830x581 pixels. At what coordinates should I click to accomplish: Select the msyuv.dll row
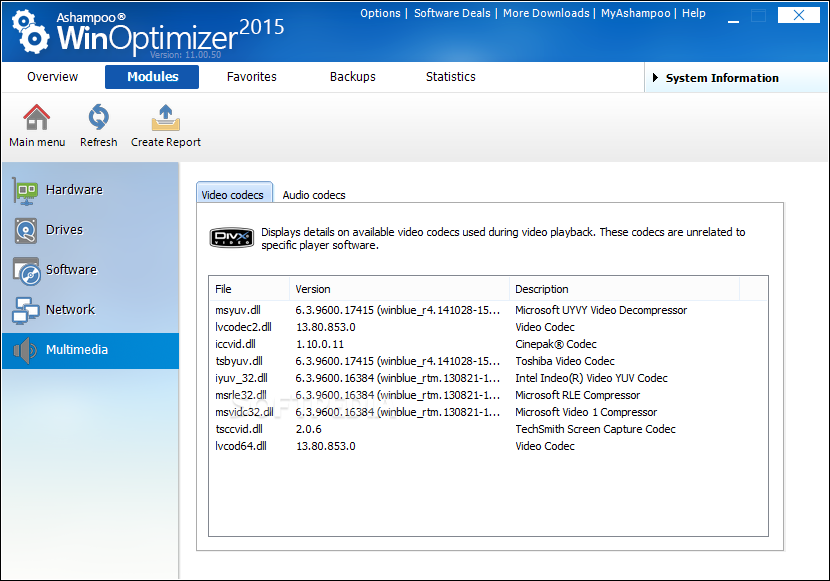(488, 310)
